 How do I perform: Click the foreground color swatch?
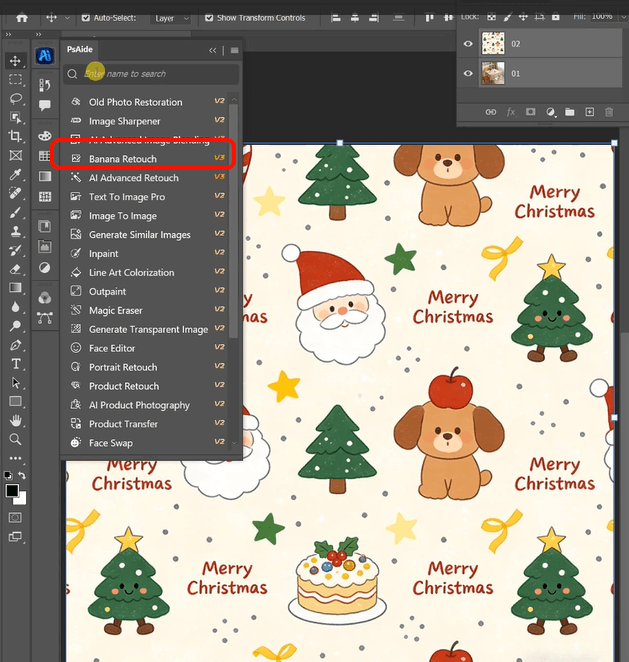tap(12, 491)
